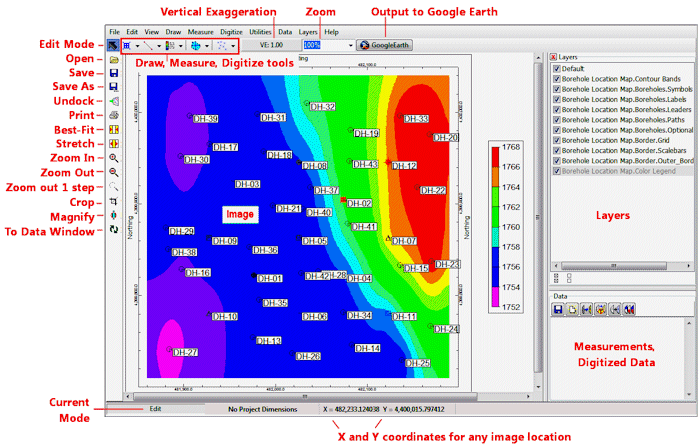The width and height of the screenshot is (700, 446).
Task: Activate the Zoom Out magnifier tool
Action: (x=113, y=172)
